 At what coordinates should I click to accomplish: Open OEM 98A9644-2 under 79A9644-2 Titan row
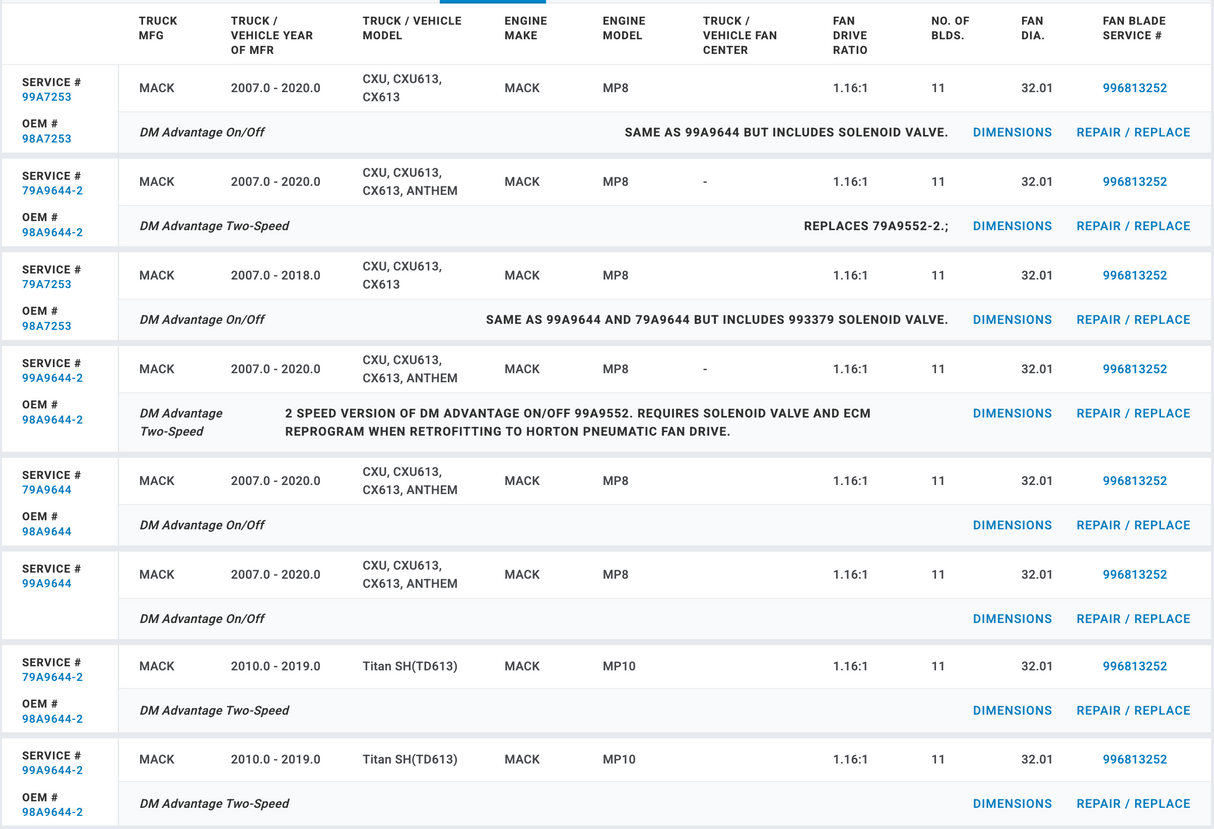(53, 719)
